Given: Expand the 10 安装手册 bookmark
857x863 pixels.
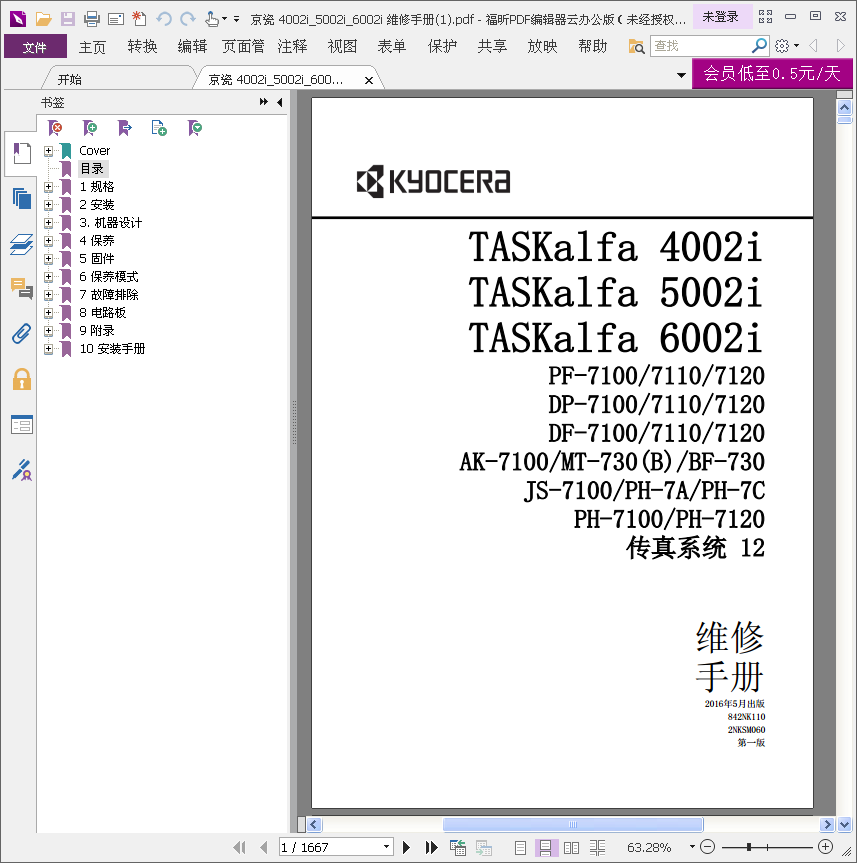Looking at the screenshot, I should point(48,348).
